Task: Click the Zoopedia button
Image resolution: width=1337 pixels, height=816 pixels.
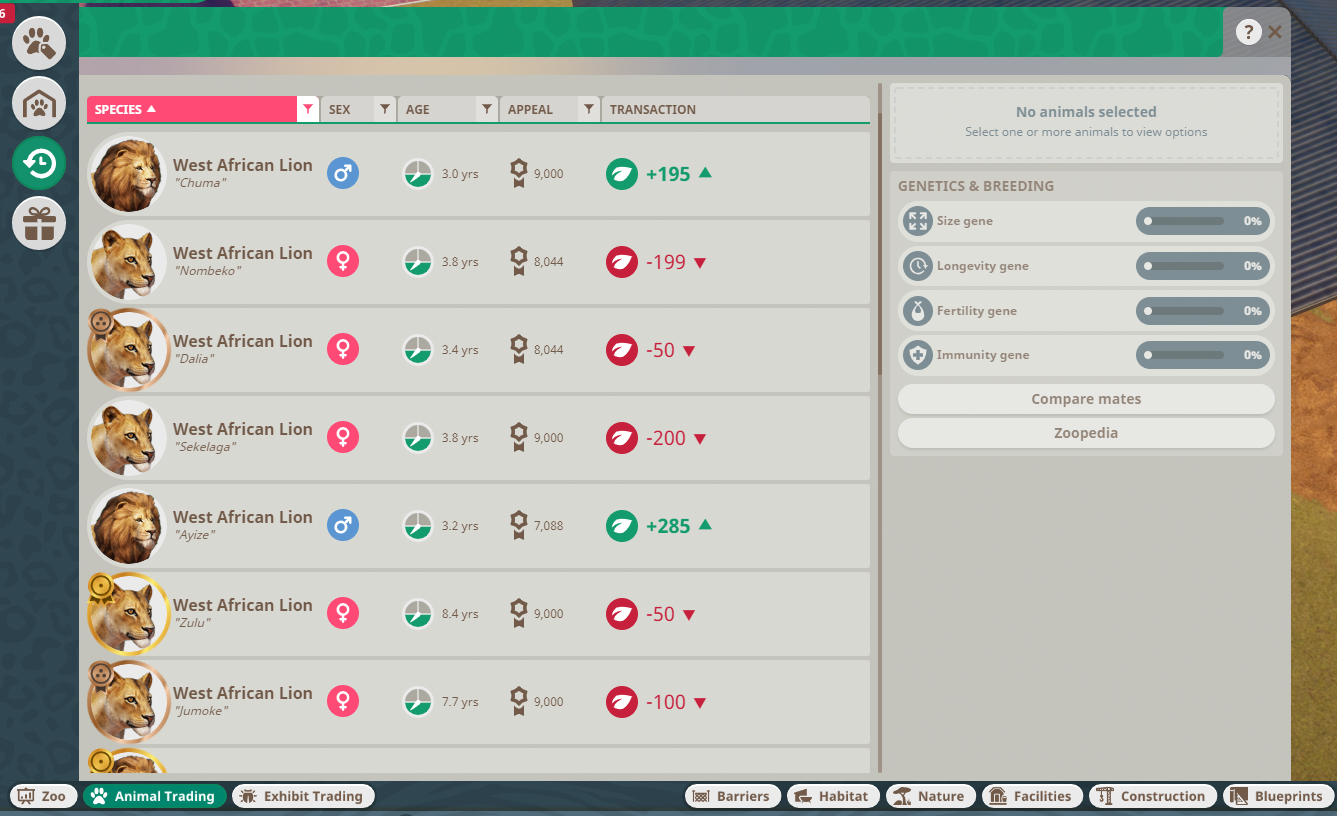Action: (x=1086, y=433)
